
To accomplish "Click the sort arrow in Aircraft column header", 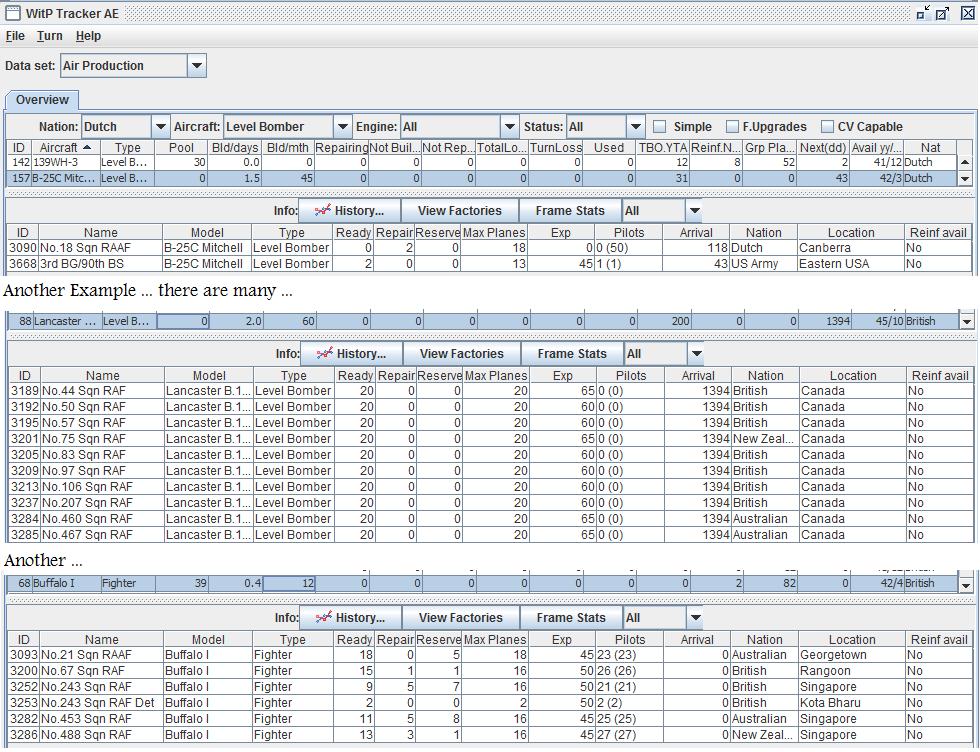I will [86, 147].
